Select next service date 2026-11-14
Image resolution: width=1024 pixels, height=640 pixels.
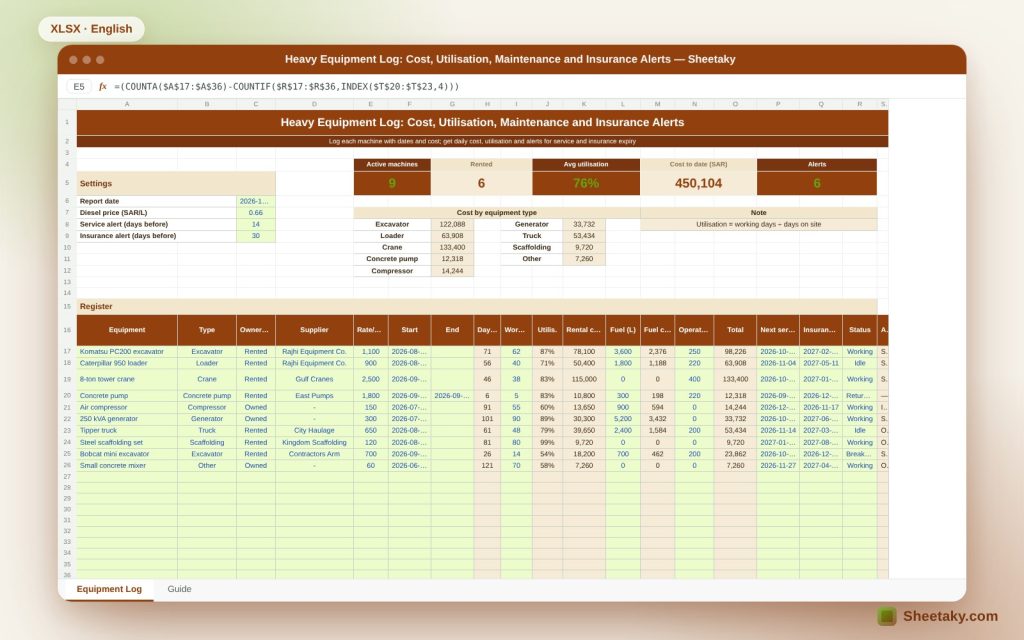[778, 430]
